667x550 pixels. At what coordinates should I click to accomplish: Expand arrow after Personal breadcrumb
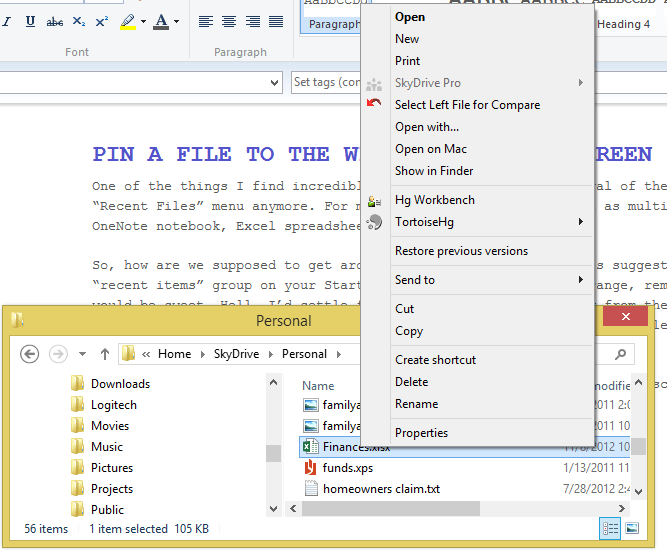pyautogui.click(x=339, y=354)
